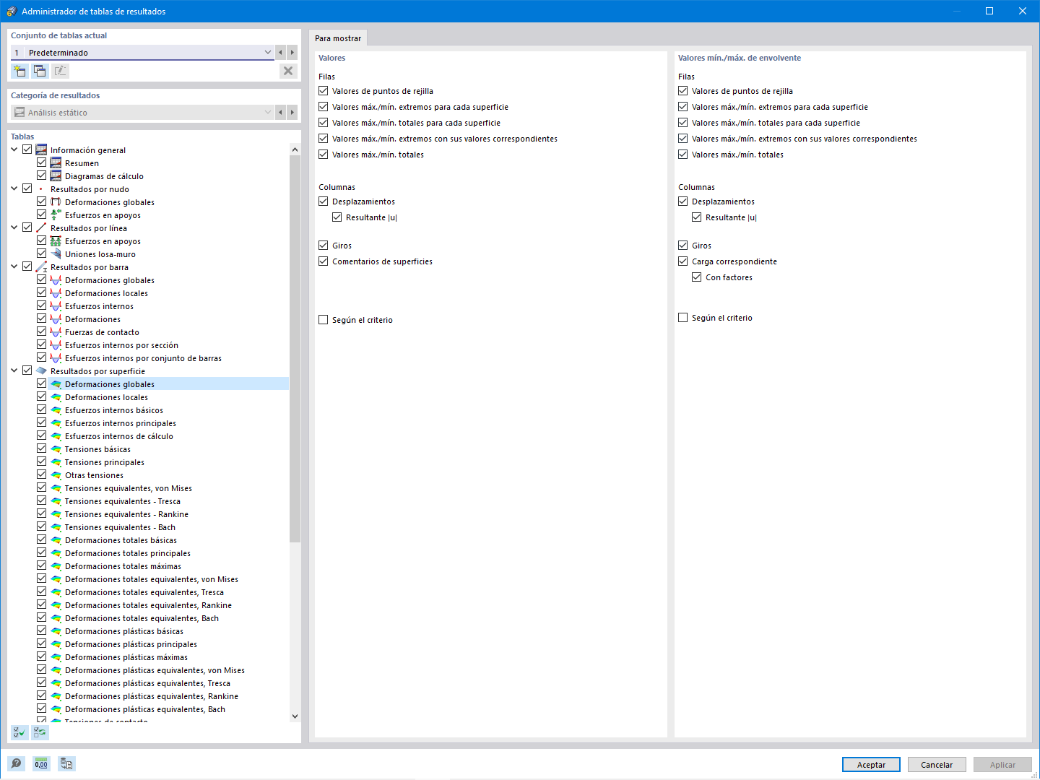Toggle Valores máx./mín. totales in envolvente panel

683,155
